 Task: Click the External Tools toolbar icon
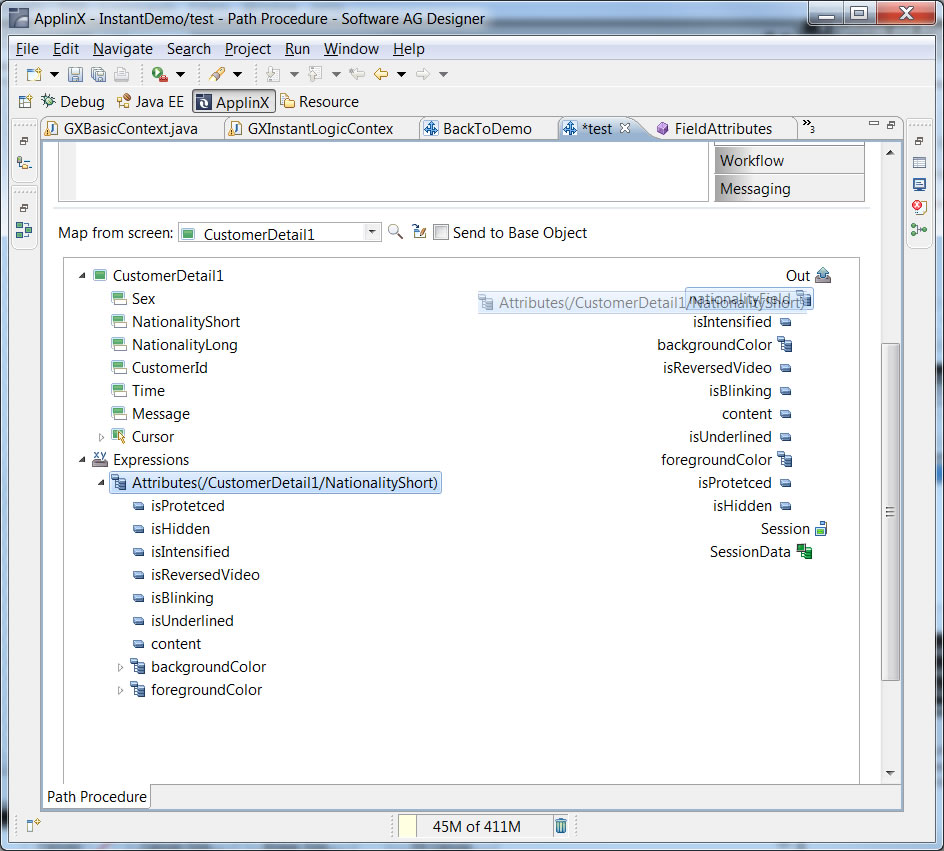click(217, 74)
